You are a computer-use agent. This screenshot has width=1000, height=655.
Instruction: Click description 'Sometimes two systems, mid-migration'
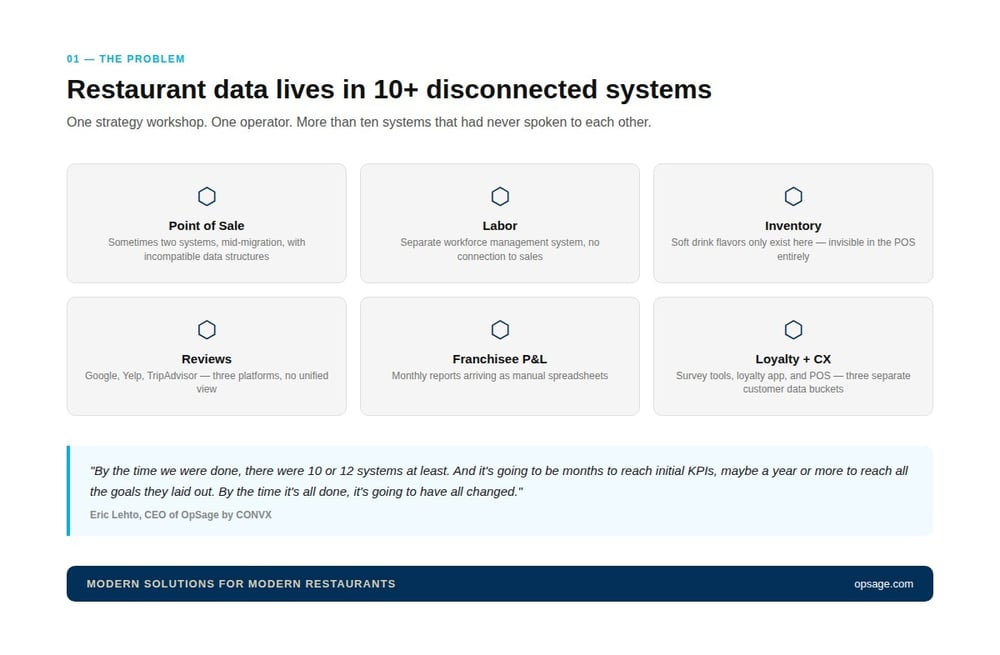tap(207, 249)
